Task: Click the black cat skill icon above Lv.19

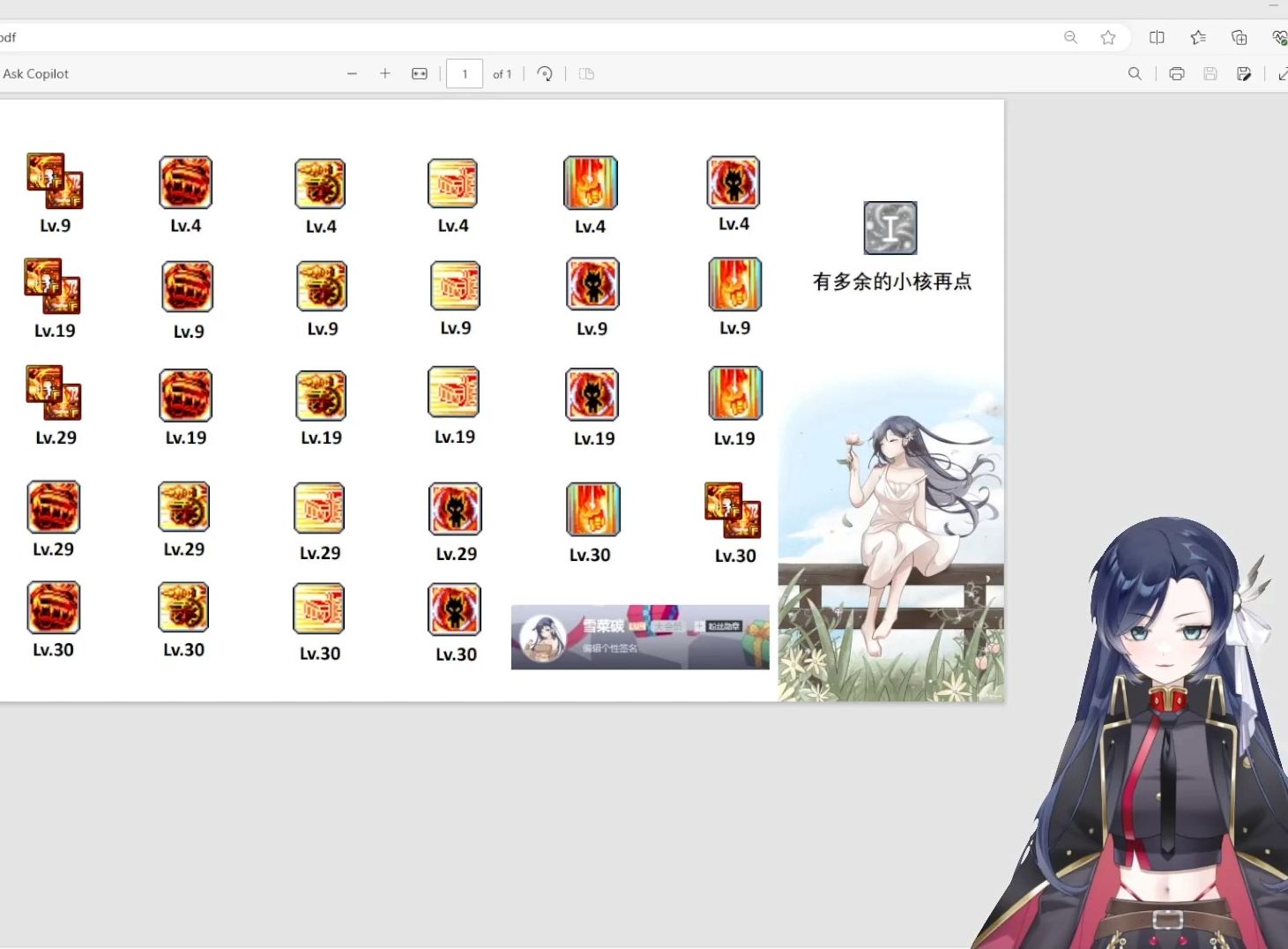Action: point(592,394)
